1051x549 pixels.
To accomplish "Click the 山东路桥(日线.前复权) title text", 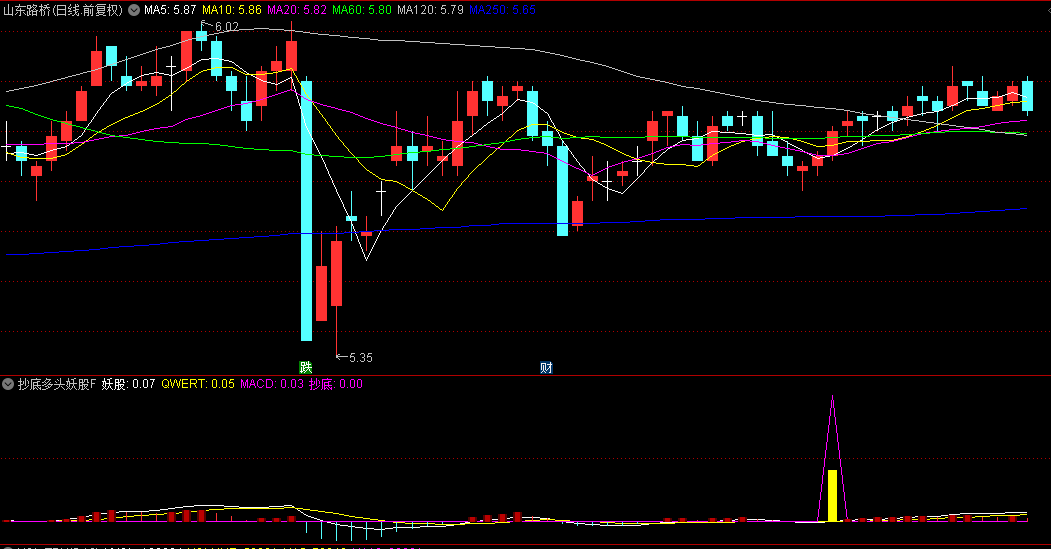I will [x=63, y=10].
